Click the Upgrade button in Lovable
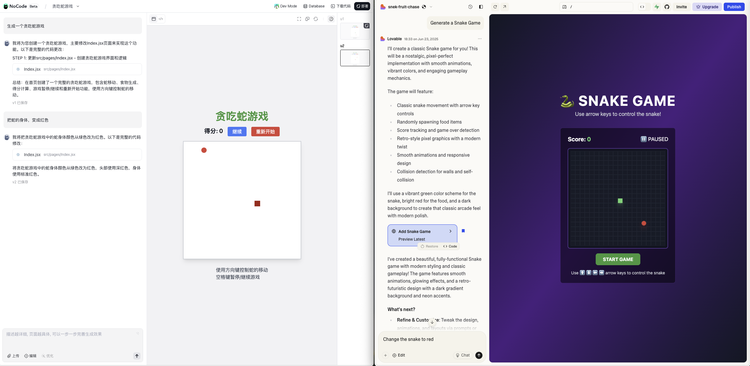 click(707, 7)
